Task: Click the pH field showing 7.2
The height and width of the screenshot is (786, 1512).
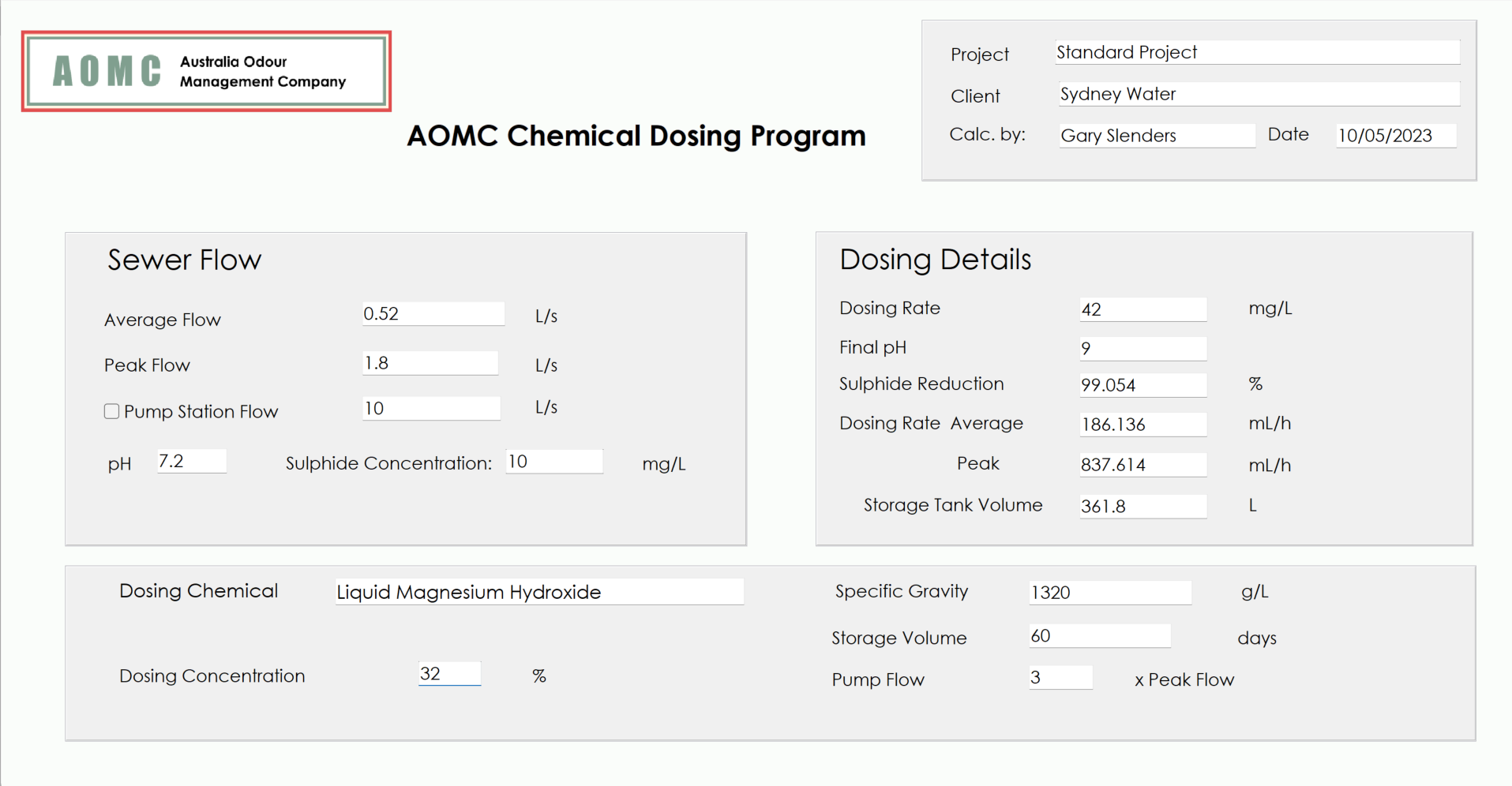Action: (x=191, y=460)
